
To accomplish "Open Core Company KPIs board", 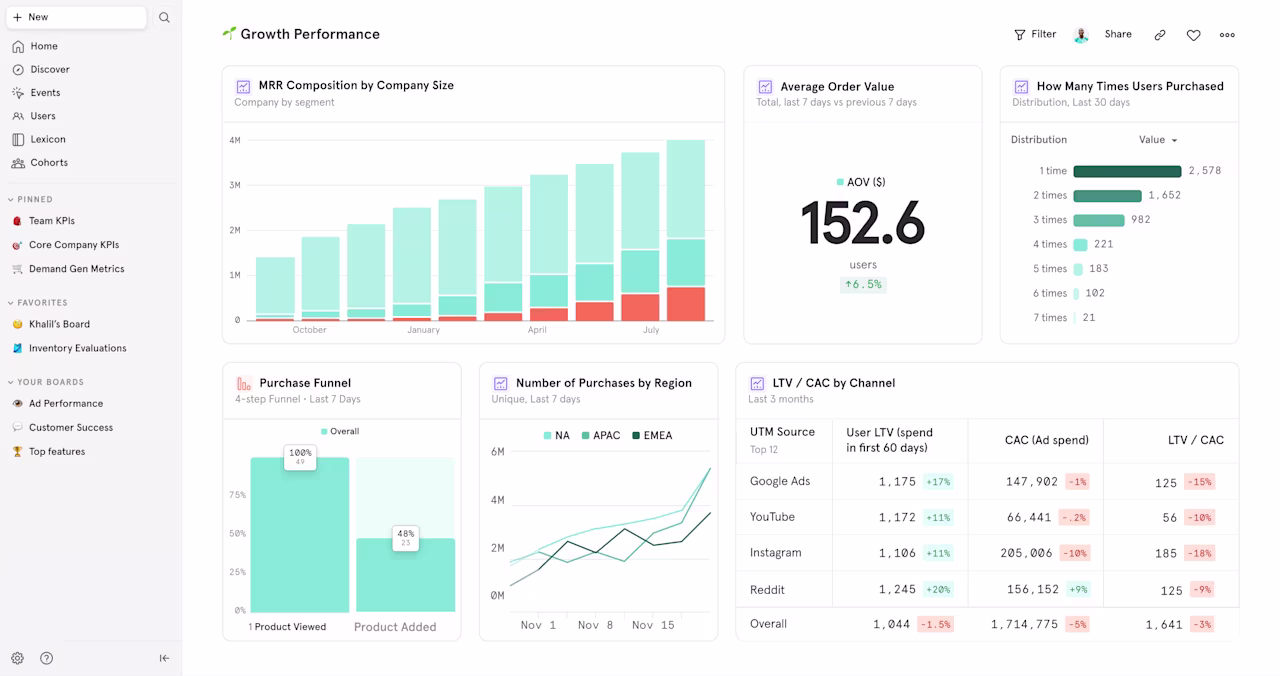I will click(74, 245).
